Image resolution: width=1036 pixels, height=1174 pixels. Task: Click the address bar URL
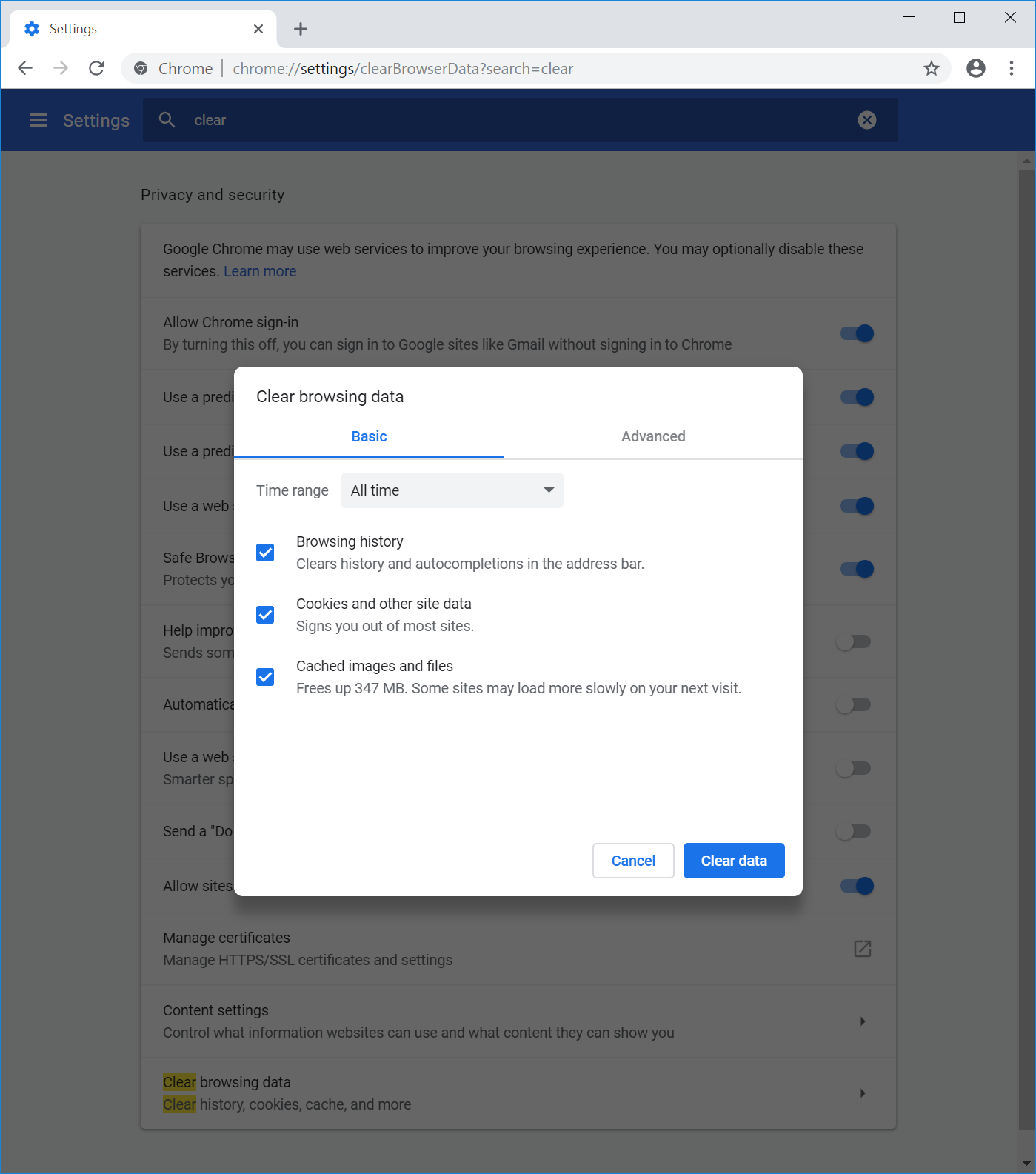[x=403, y=69]
